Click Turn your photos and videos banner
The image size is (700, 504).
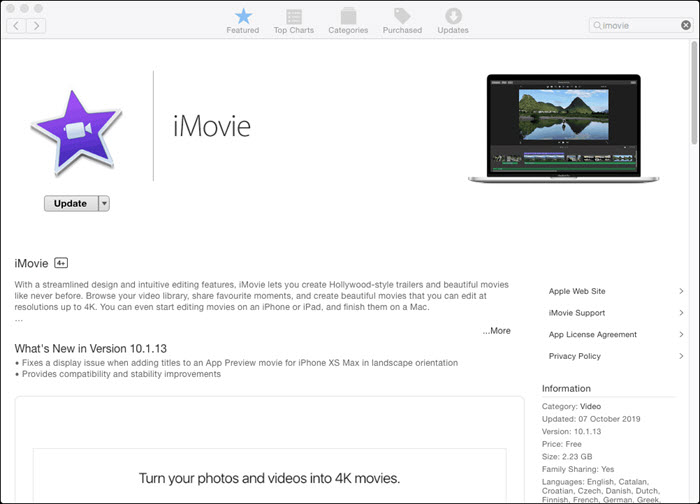269,479
